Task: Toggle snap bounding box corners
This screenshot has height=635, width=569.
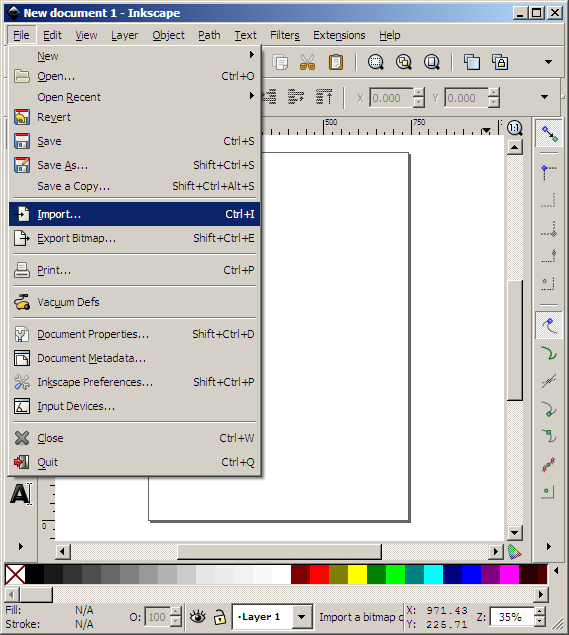Action: coord(549,172)
